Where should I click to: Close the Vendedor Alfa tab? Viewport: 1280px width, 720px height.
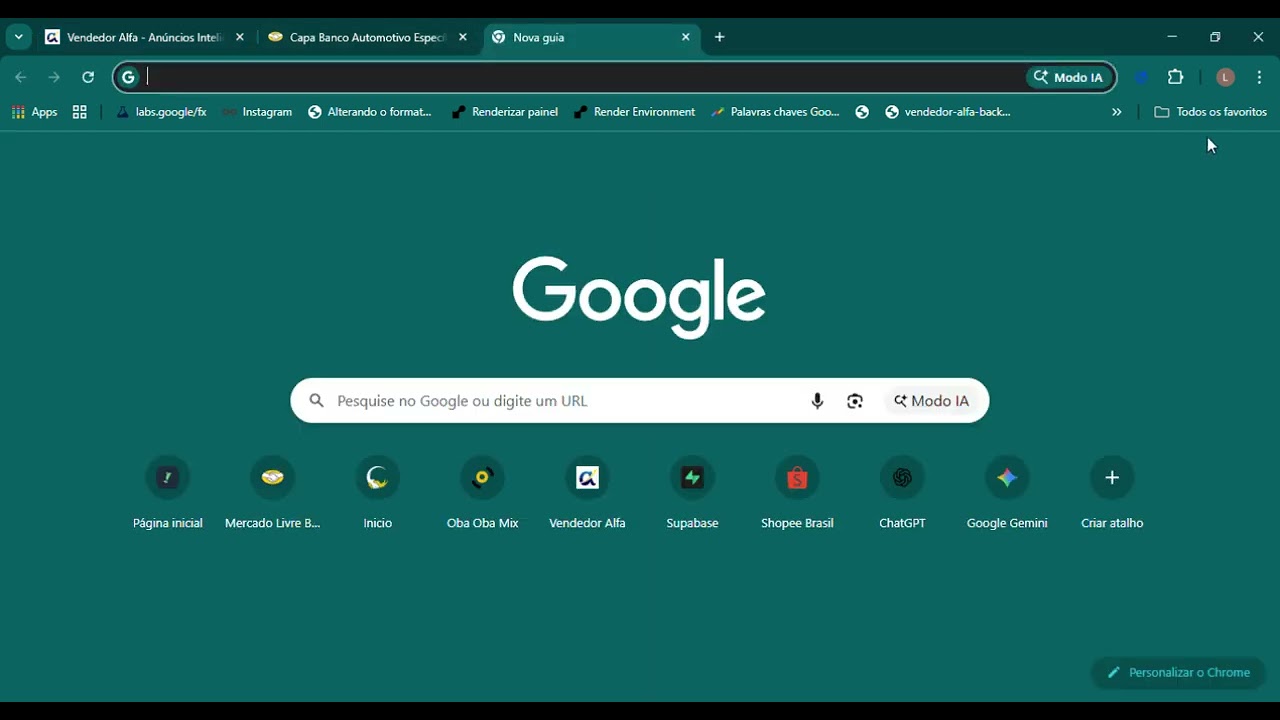[x=240, y=37]
